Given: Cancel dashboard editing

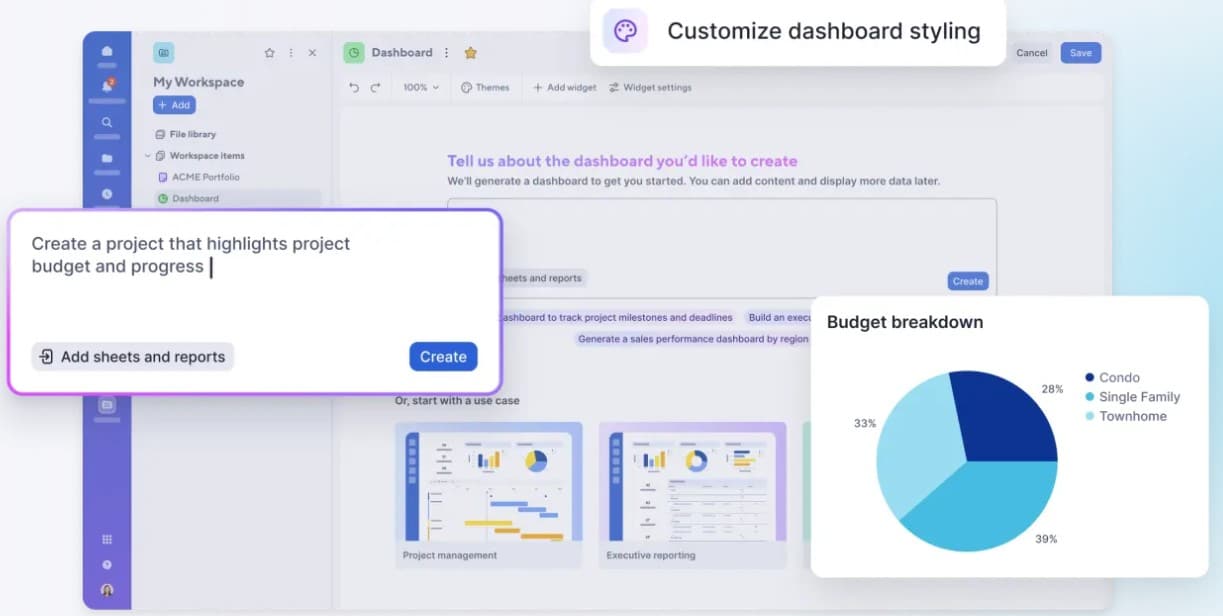Looking at the screenshot, I should coord(1032,53).
